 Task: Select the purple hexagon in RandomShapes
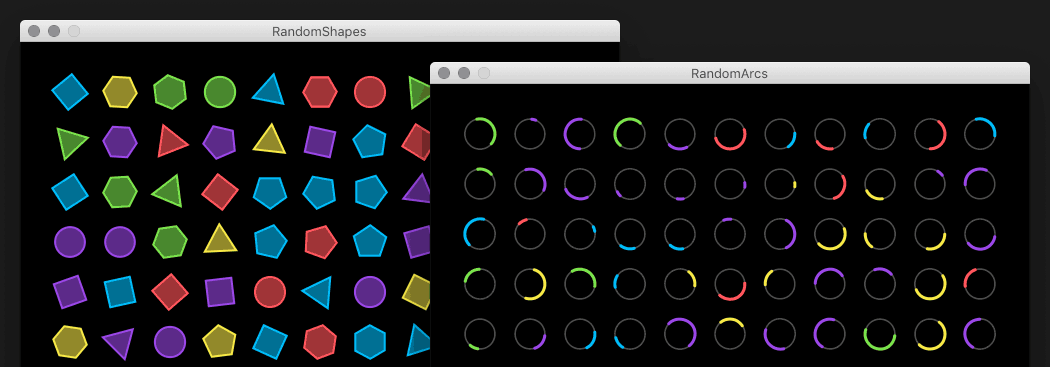point(120,142)
